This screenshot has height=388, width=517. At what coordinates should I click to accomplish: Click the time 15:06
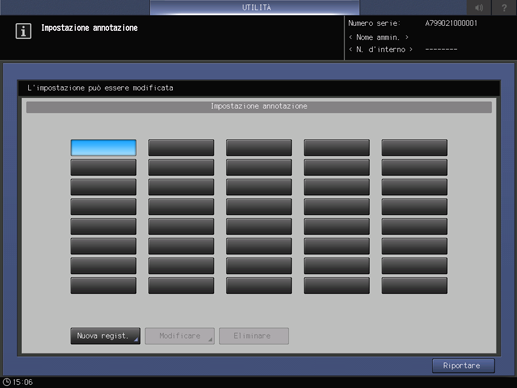[x=23, y=382]
